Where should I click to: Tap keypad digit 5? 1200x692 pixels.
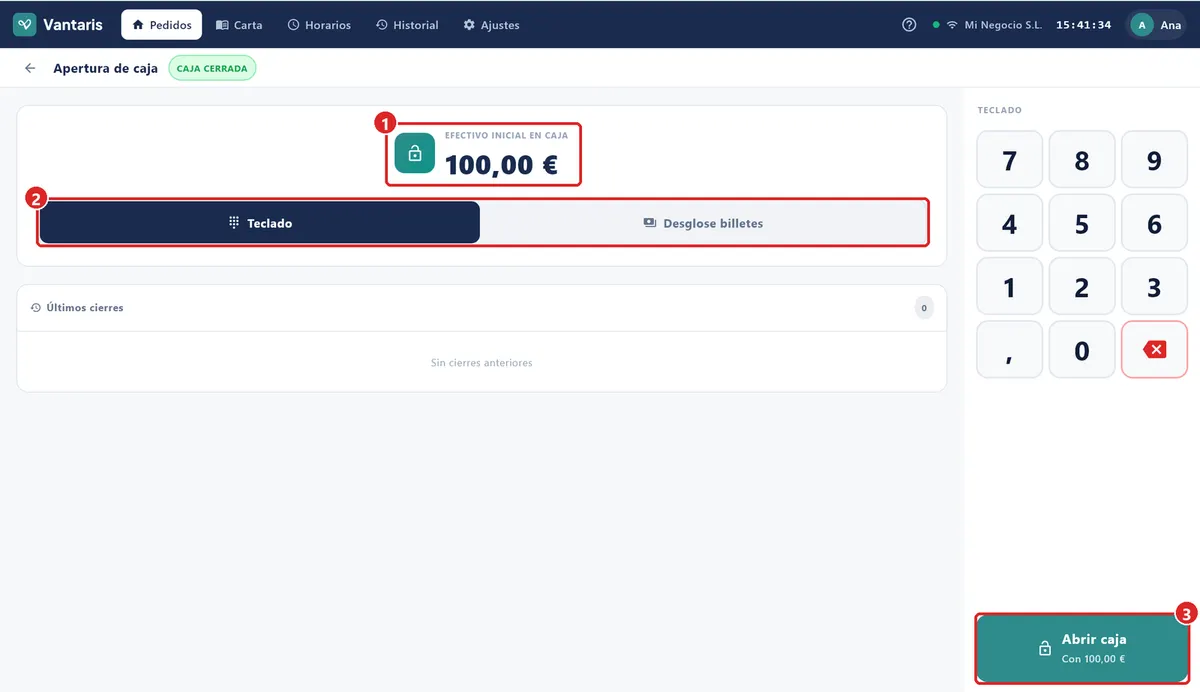1082,223
